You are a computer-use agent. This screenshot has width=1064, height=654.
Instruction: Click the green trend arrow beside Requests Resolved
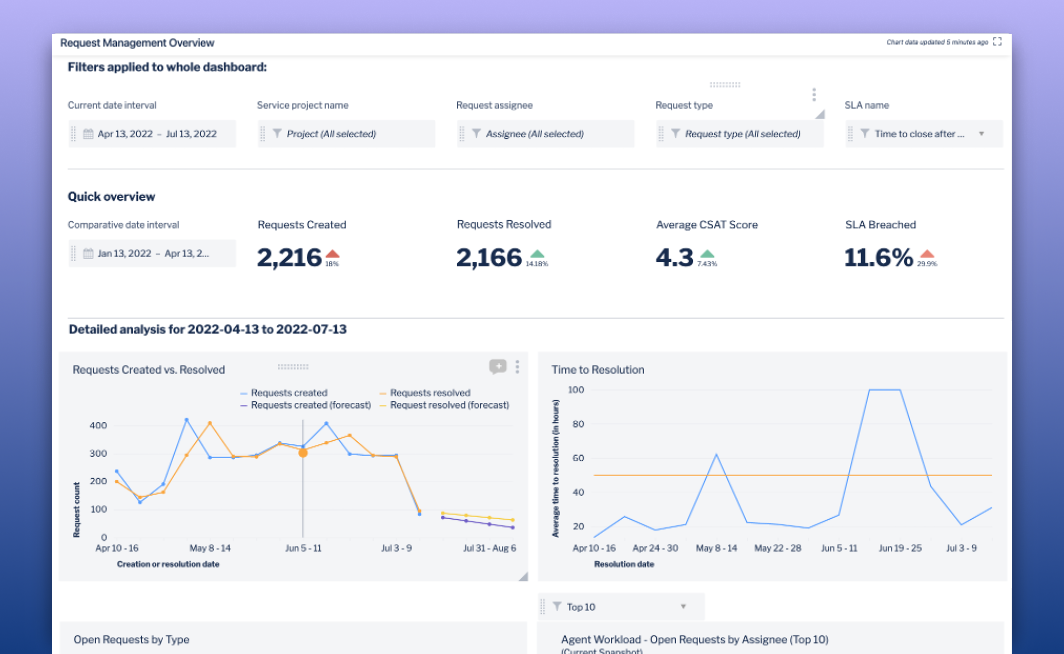click(x=537, y=254)
